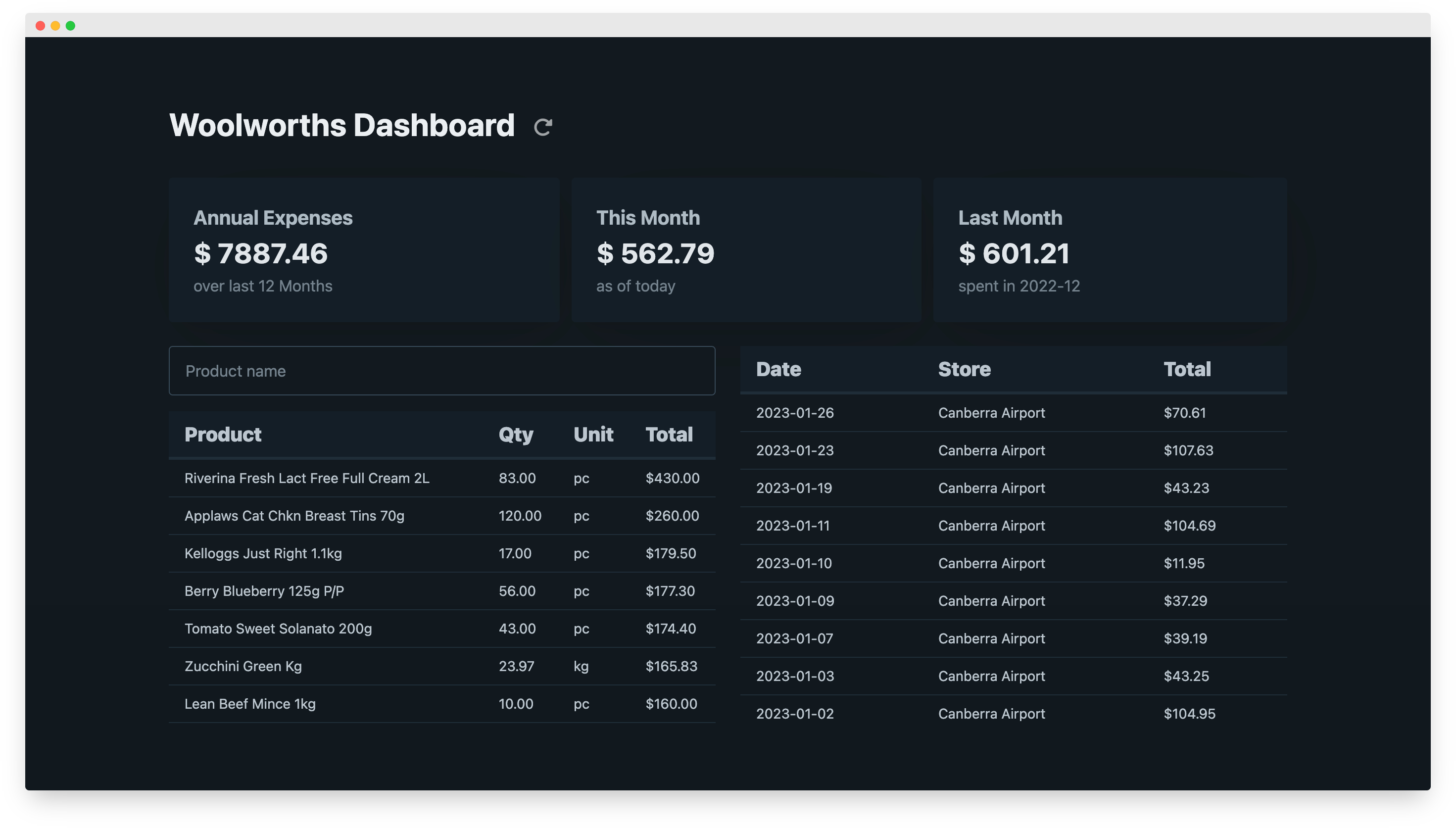This screenshot has width=1456, height=828.
Task: Click the Woolworths Dashboard title
Action: click(x=341, y=125)
